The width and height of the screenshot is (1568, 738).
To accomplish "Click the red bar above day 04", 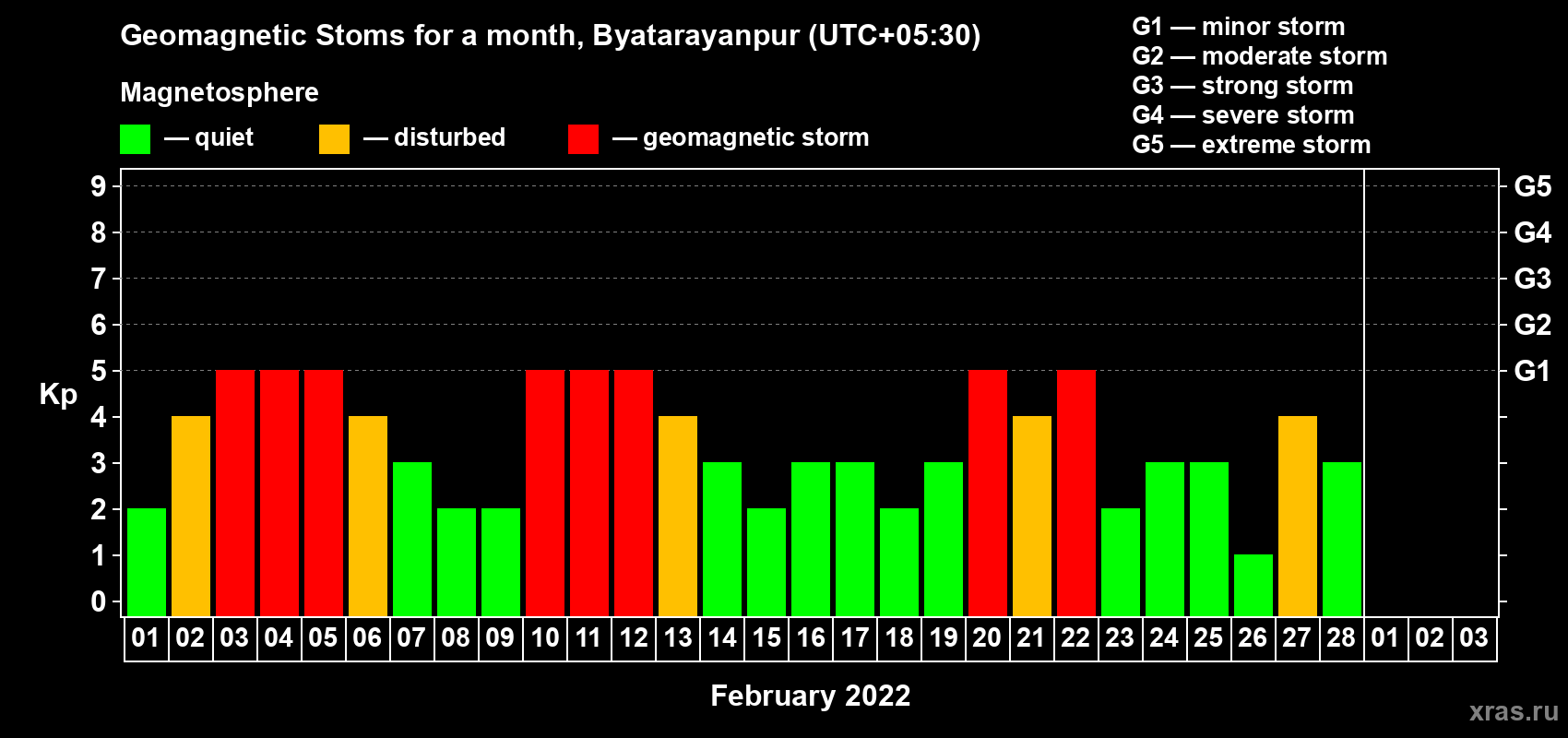I will tap(279, 493).
